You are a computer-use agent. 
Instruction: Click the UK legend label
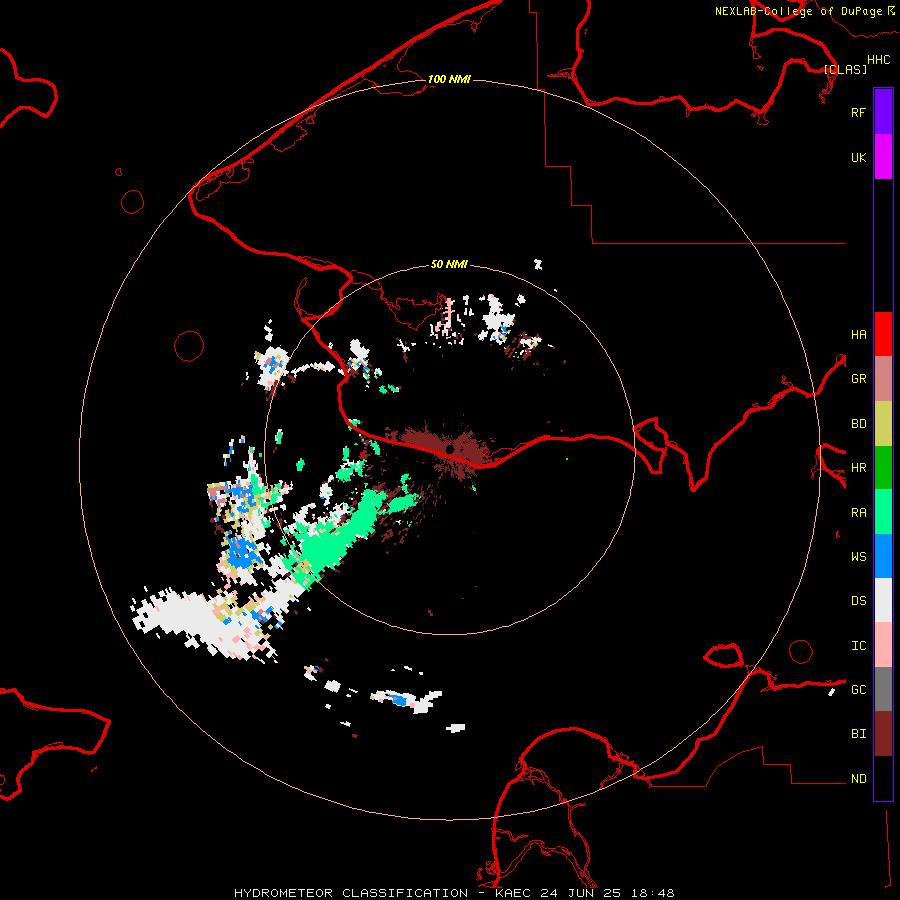[858, 157]
